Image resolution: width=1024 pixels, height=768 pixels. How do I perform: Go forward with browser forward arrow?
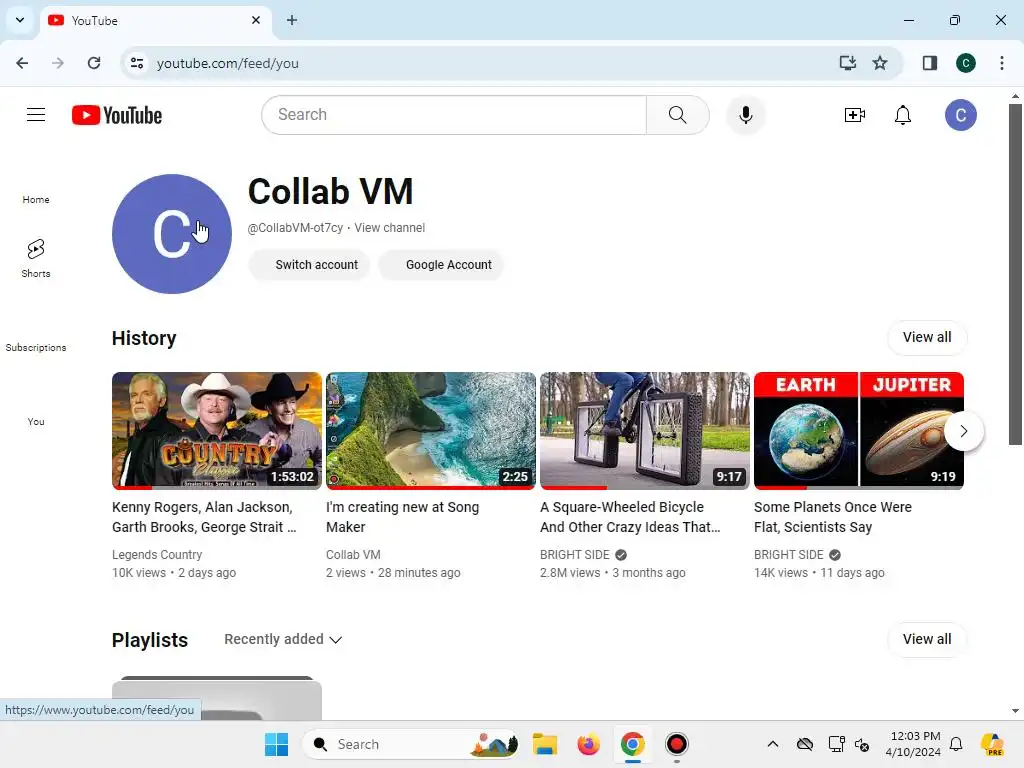pyautogui.click(x=58, y=63)
